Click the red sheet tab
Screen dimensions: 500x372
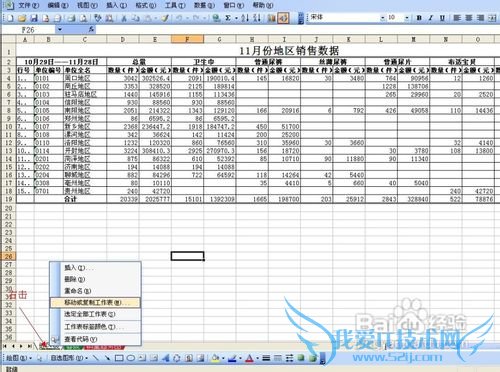click(104, 347)
